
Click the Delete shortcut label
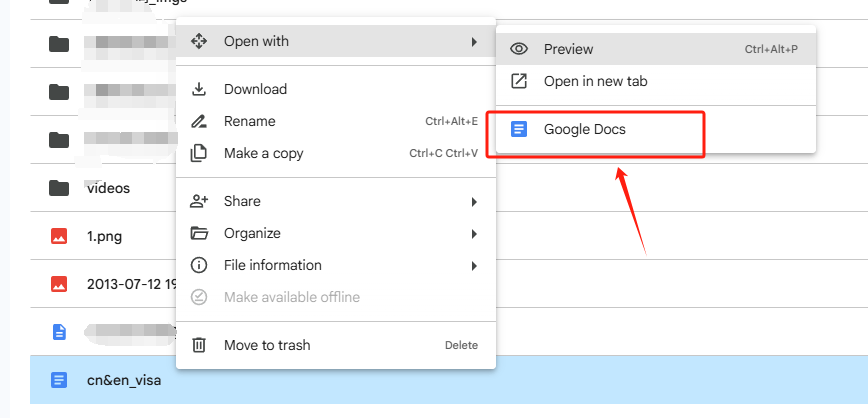coord(461,345)
